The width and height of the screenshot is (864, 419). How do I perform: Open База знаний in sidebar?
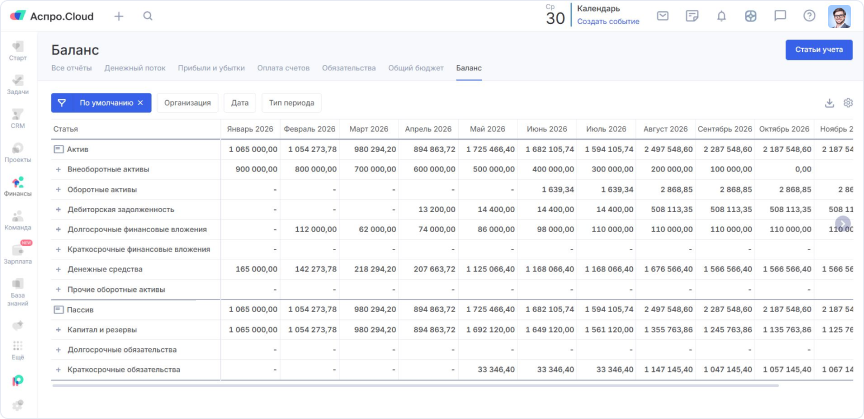(18, 293)
